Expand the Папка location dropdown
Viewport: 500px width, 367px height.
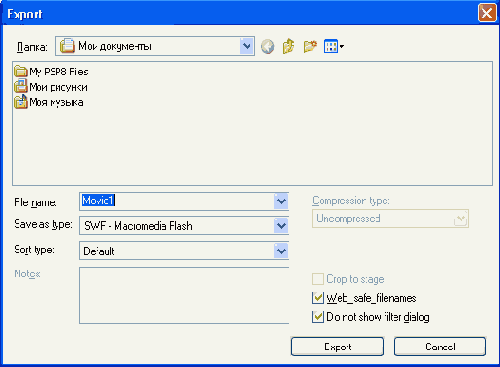pos(247,46)
